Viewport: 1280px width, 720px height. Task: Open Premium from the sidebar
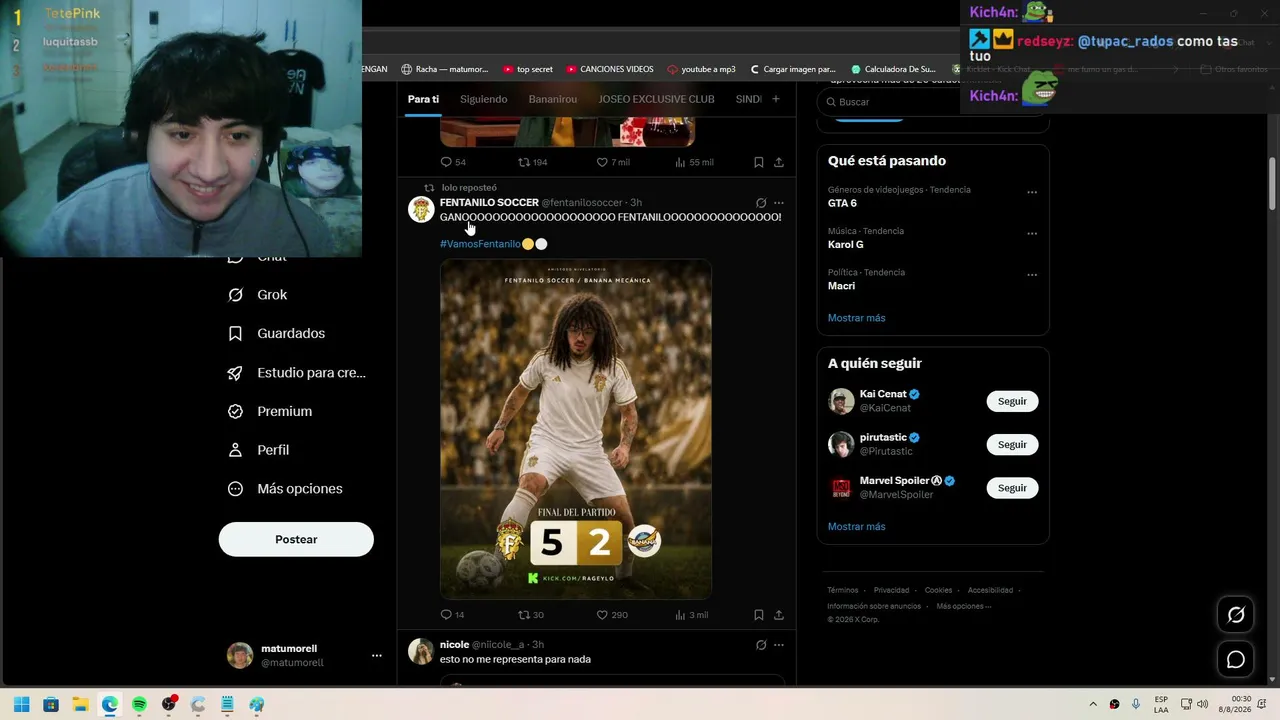[270, 411]
